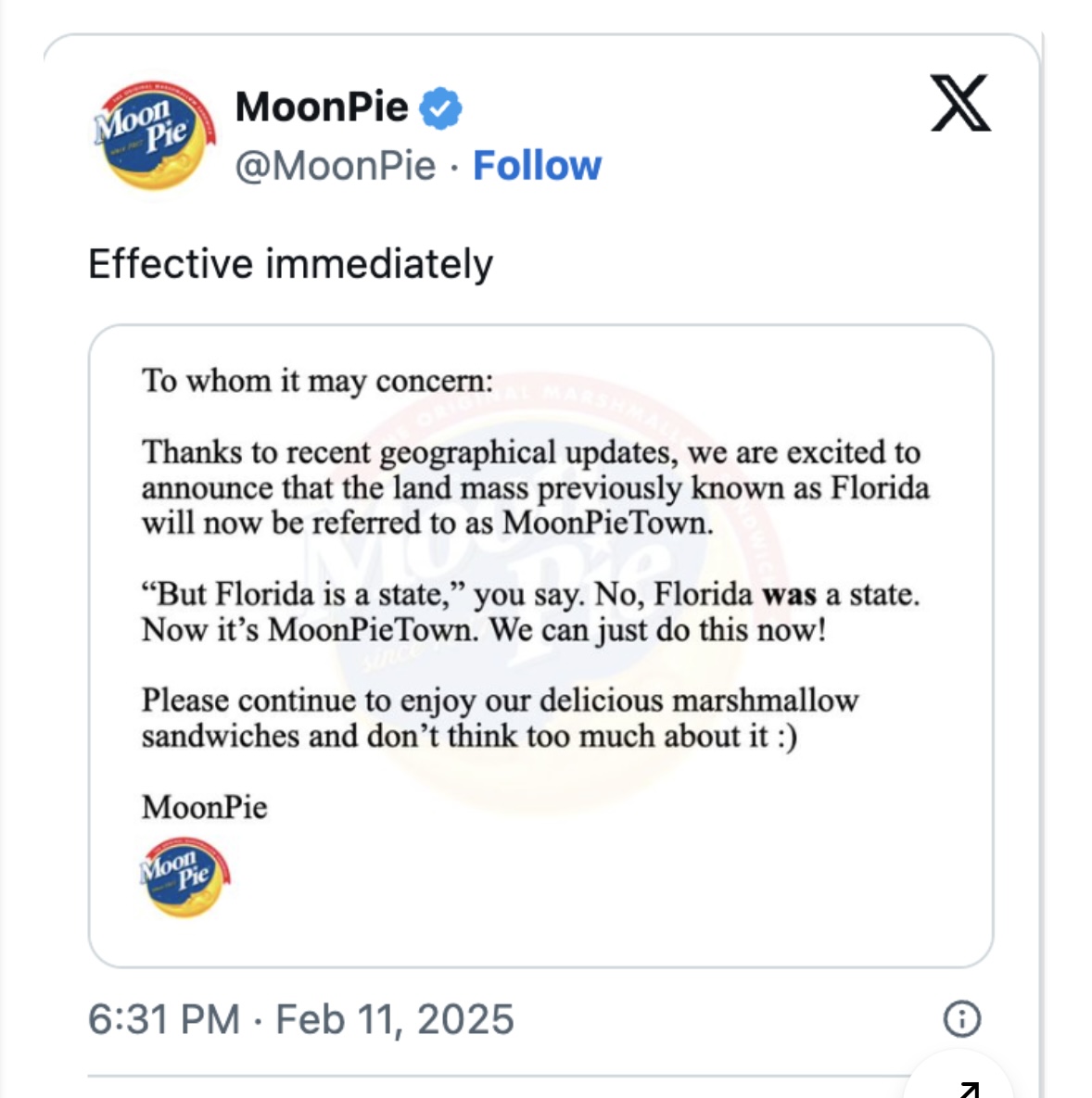The height and width of the screenshot is (1098, 1092).
Task: Follow the MoonPie account
Action: point(538,166)
